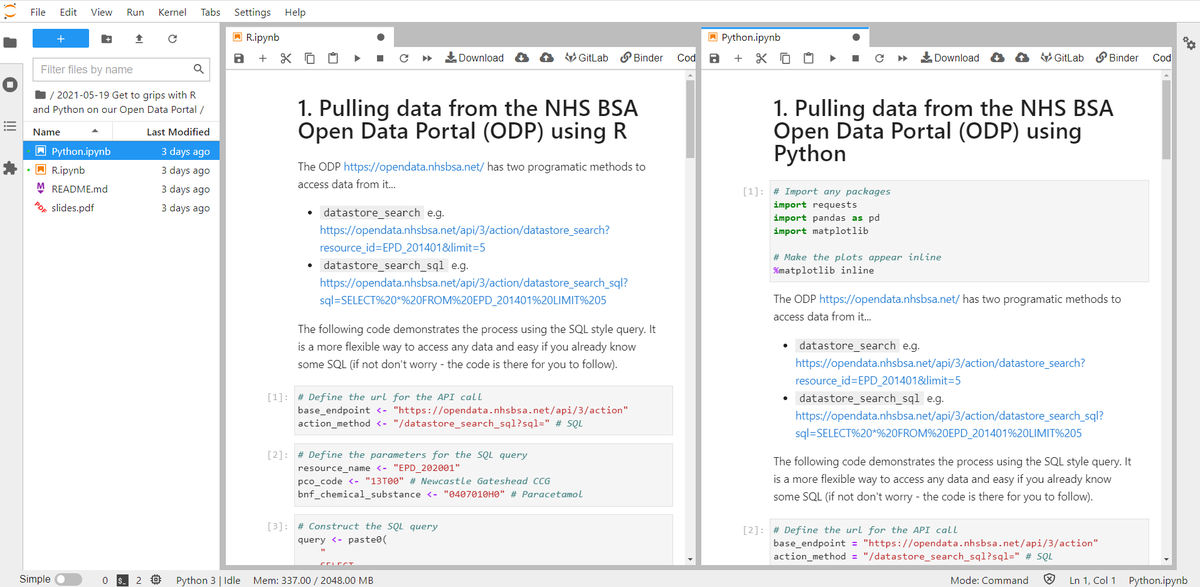The height and width of the screenshot is (587, 1200).
Task: Refresh the file list
Action: [x=172, y=38]
